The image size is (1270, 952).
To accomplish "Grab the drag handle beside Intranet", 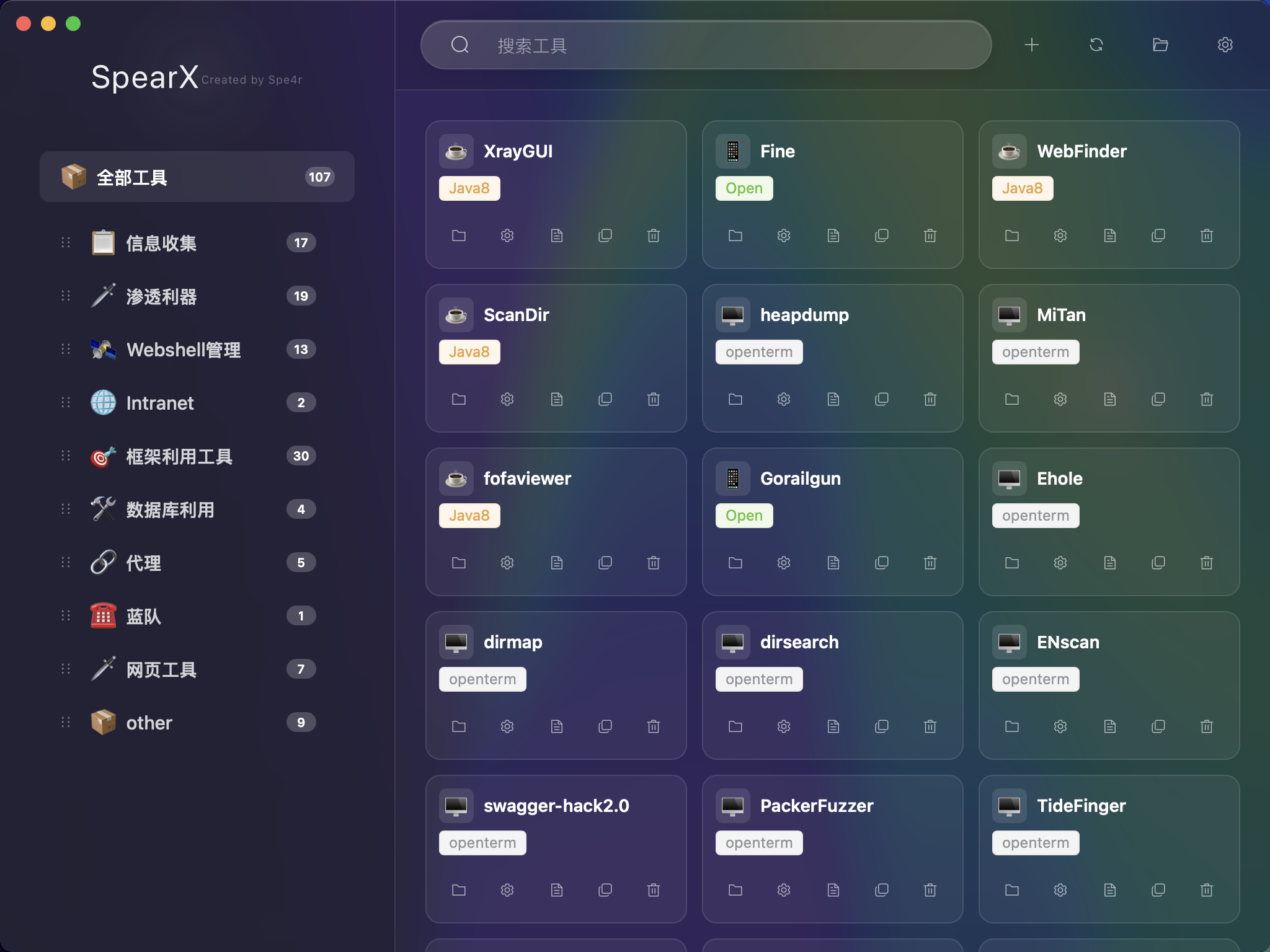I will (x=66, y=403).
